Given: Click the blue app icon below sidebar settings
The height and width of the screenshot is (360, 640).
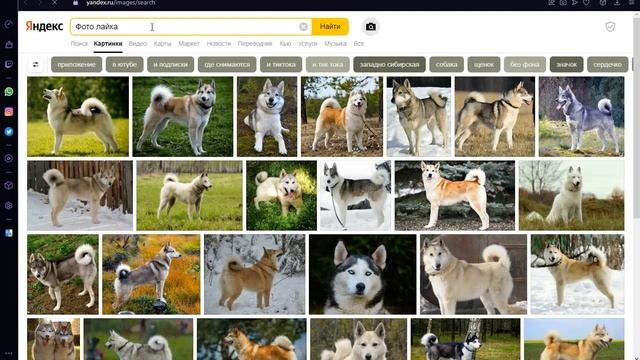Looking at the screenshot, I should point(9,233).
